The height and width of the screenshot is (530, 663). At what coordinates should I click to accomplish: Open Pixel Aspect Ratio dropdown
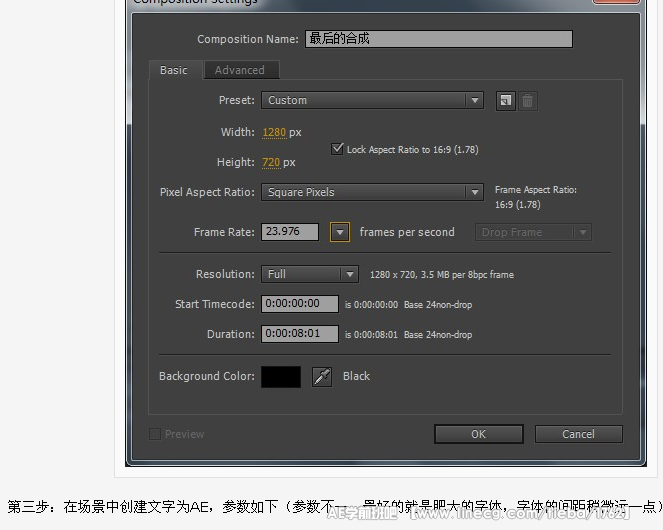(372, 192)
